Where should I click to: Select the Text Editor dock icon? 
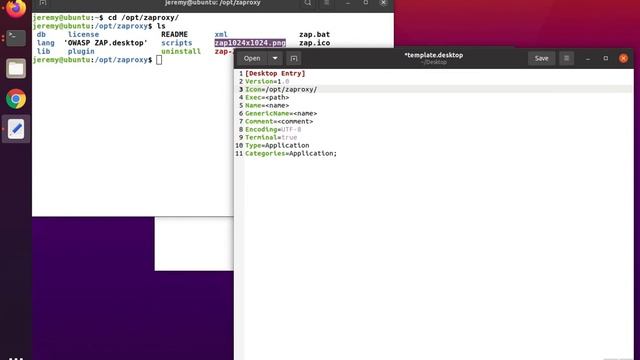pyautogui.click(x=16, y=129)
